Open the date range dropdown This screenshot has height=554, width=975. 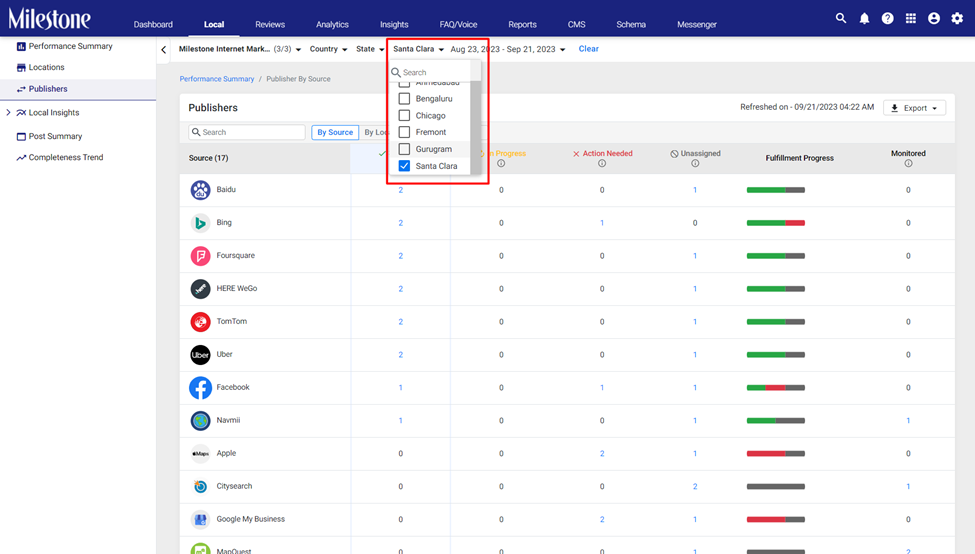pyautogui.click(x=508, y=49)
